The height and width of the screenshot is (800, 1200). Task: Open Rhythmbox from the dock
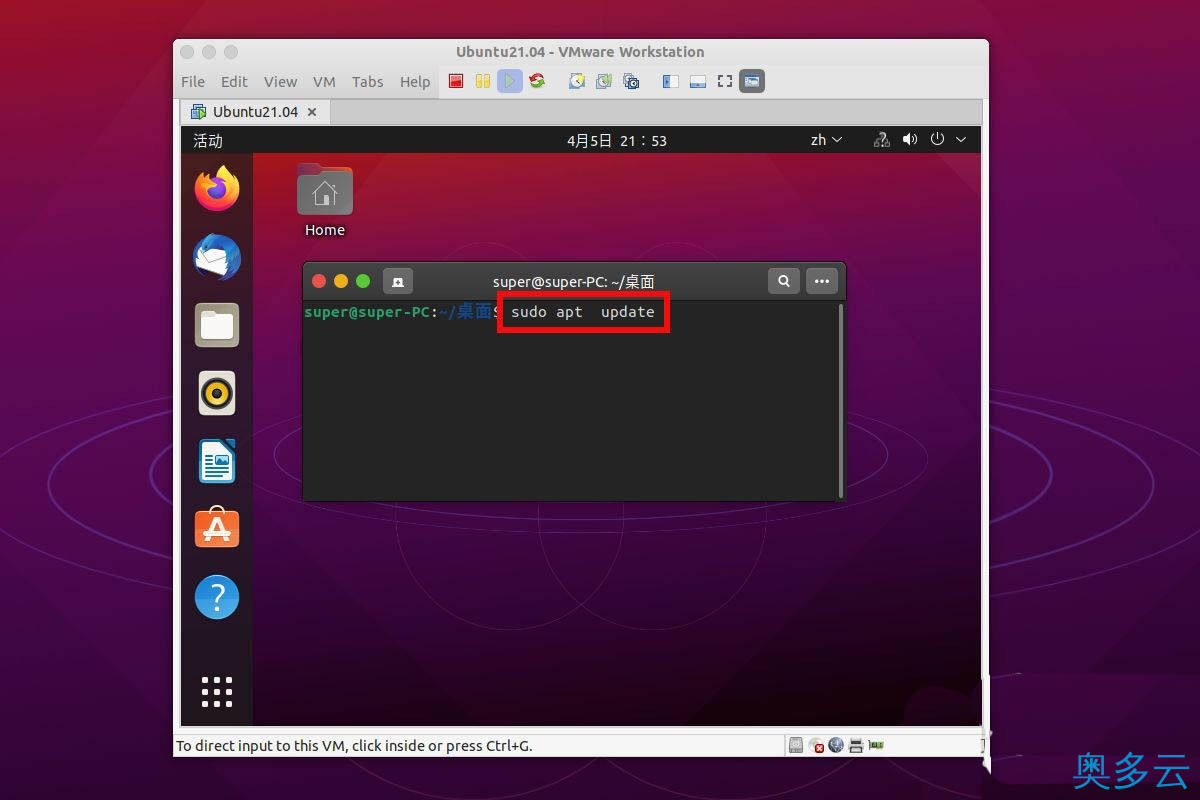coord(216,393)
